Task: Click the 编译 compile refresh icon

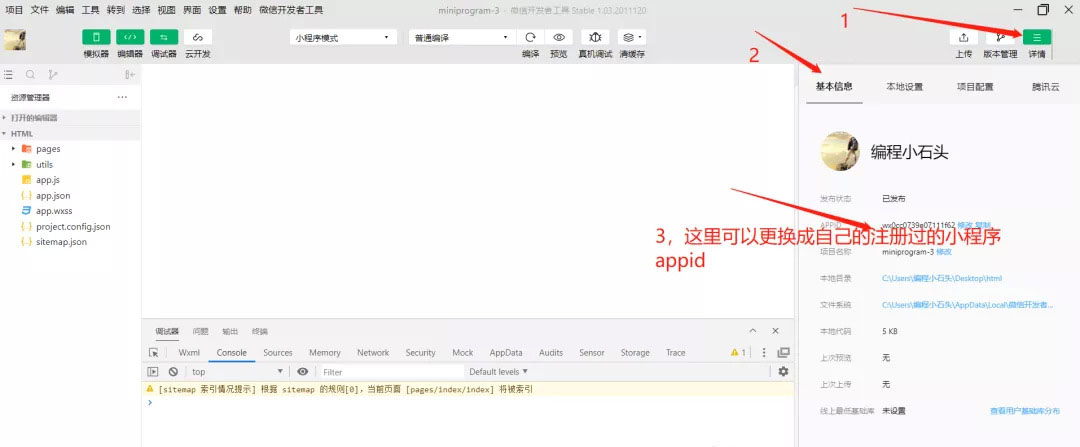Action: click(x=530, y=37)
